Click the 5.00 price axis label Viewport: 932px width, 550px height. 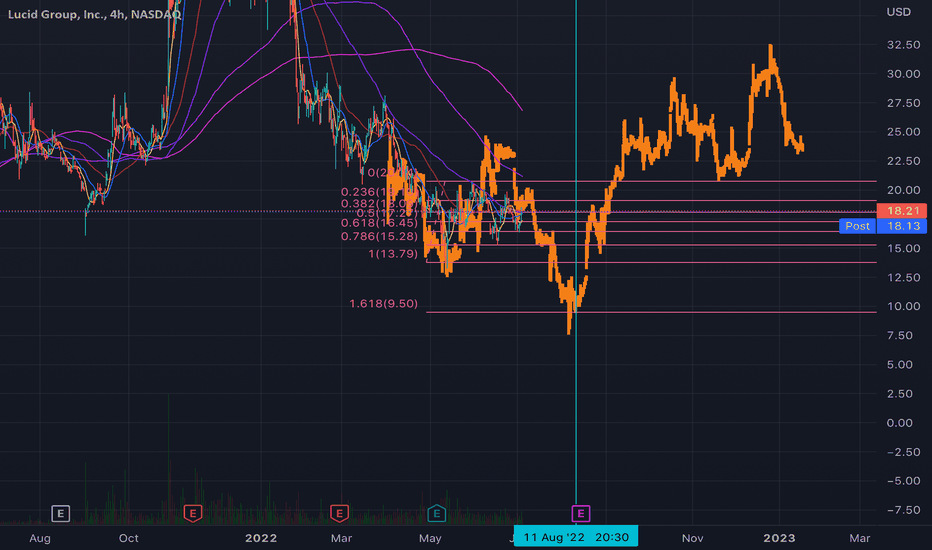pyautogui.click(x=899, y=364)
